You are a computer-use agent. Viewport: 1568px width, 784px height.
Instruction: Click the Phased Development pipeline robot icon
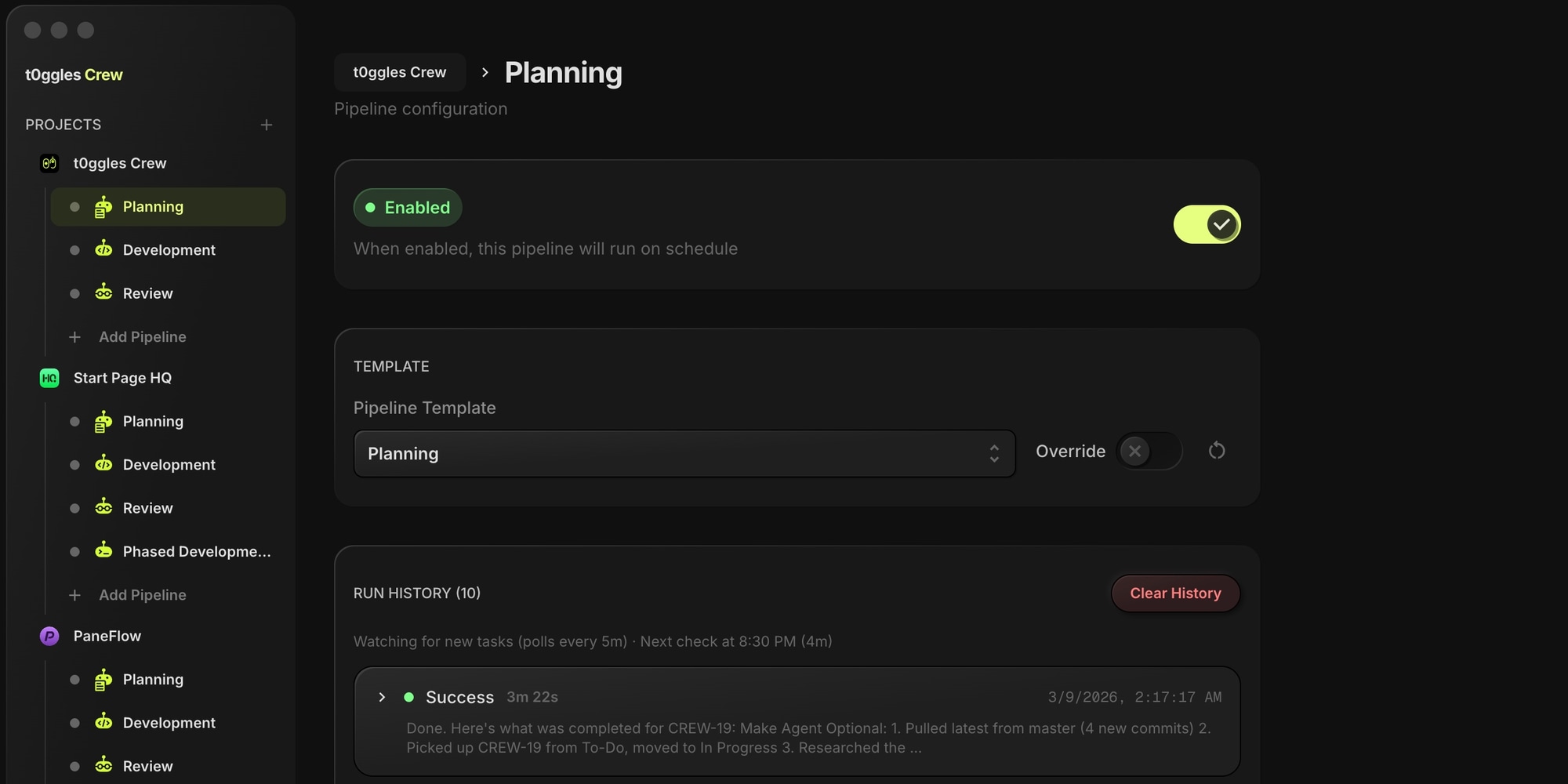click(x=103, y=551)
